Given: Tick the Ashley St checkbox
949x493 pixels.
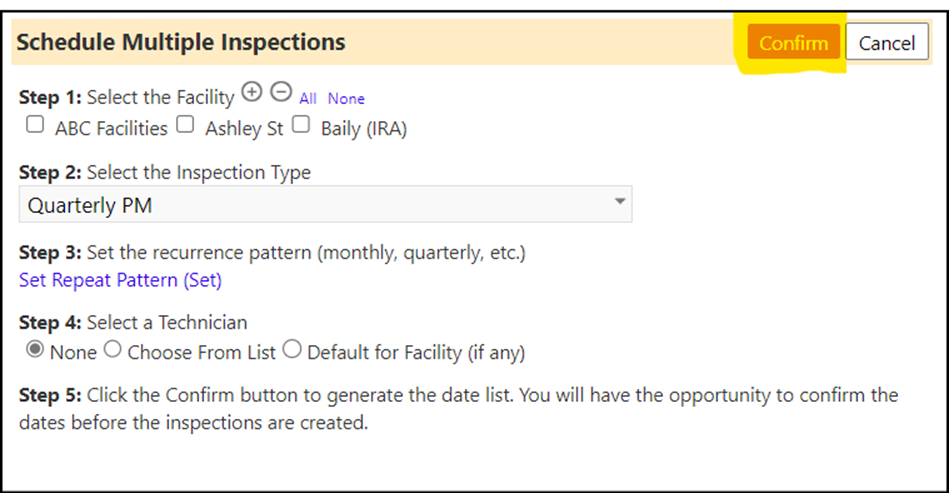Looking at the screenshot, I should 185,125.
